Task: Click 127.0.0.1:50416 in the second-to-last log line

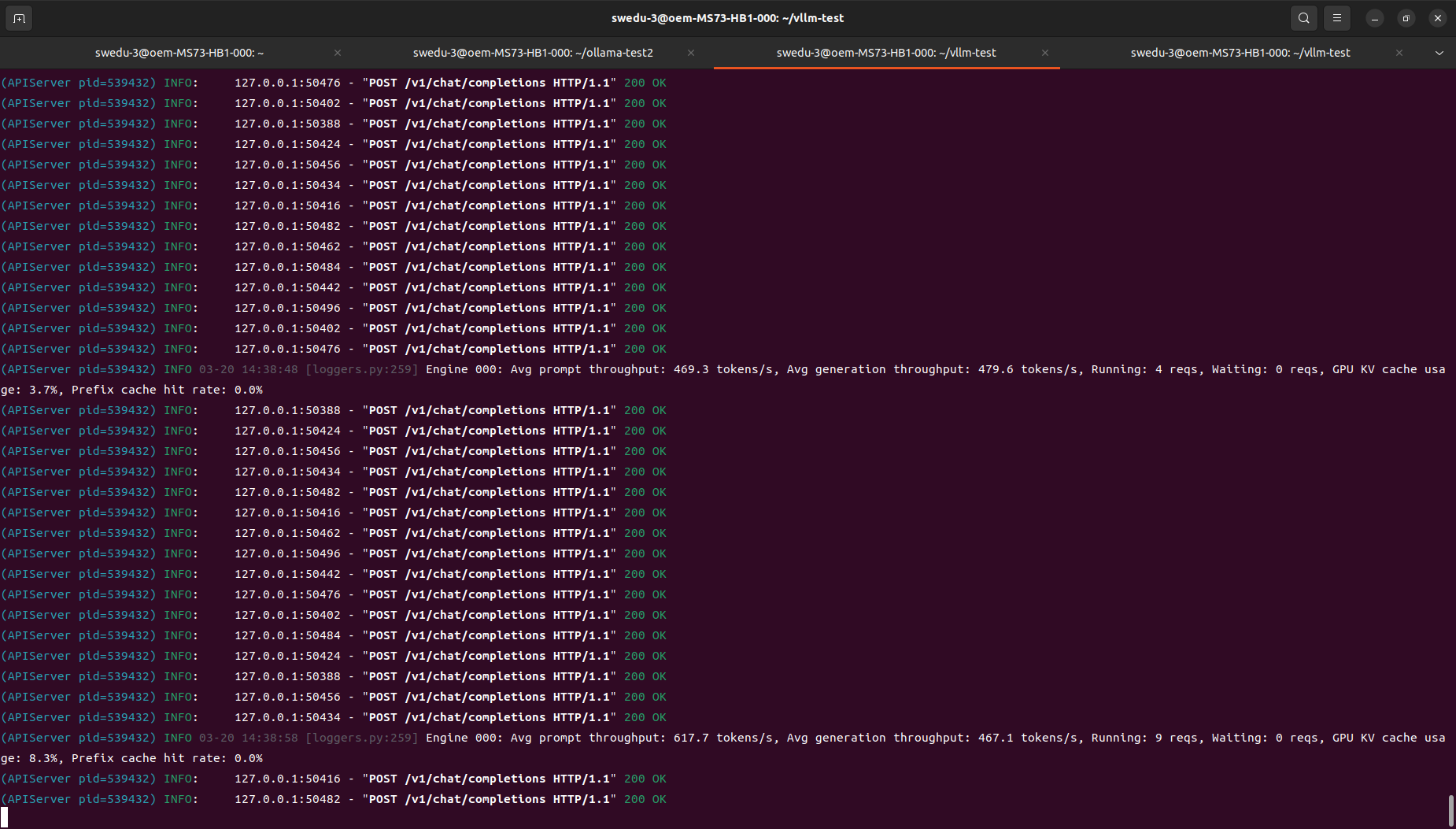Action: point(287,779)
